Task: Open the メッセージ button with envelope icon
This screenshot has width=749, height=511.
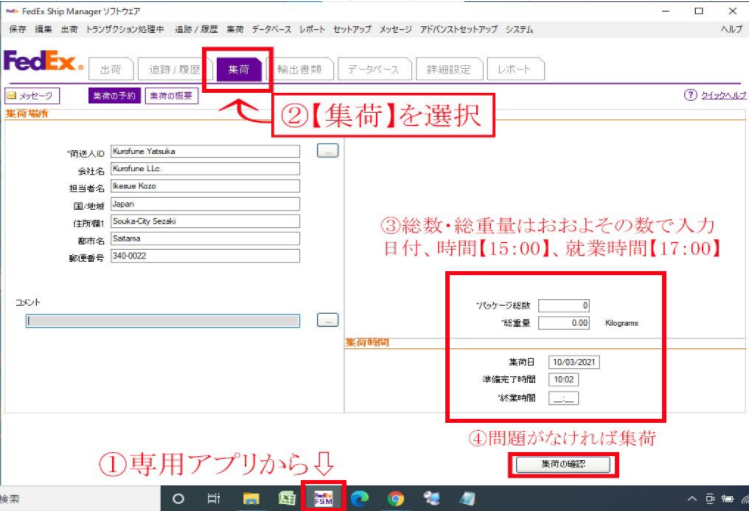Action: pyautogui.click(x=32, y=96)
